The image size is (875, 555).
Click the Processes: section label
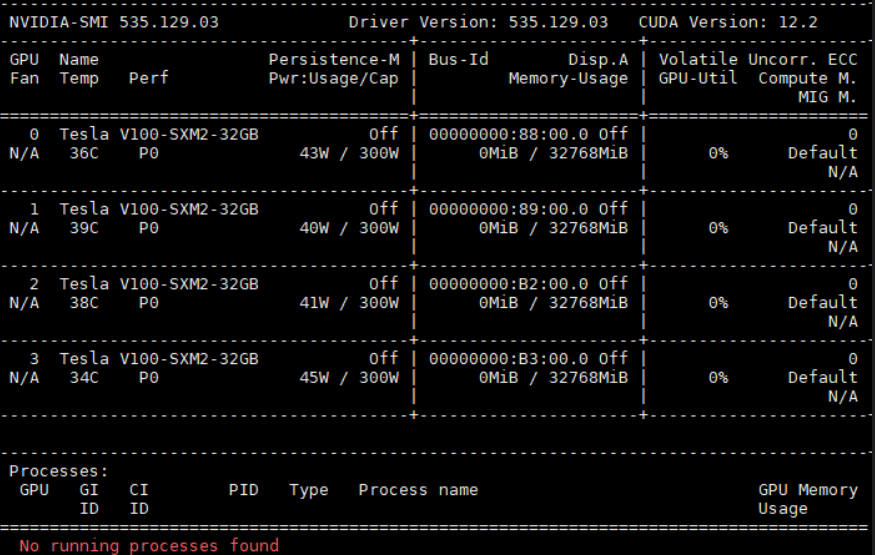[59, 471]
